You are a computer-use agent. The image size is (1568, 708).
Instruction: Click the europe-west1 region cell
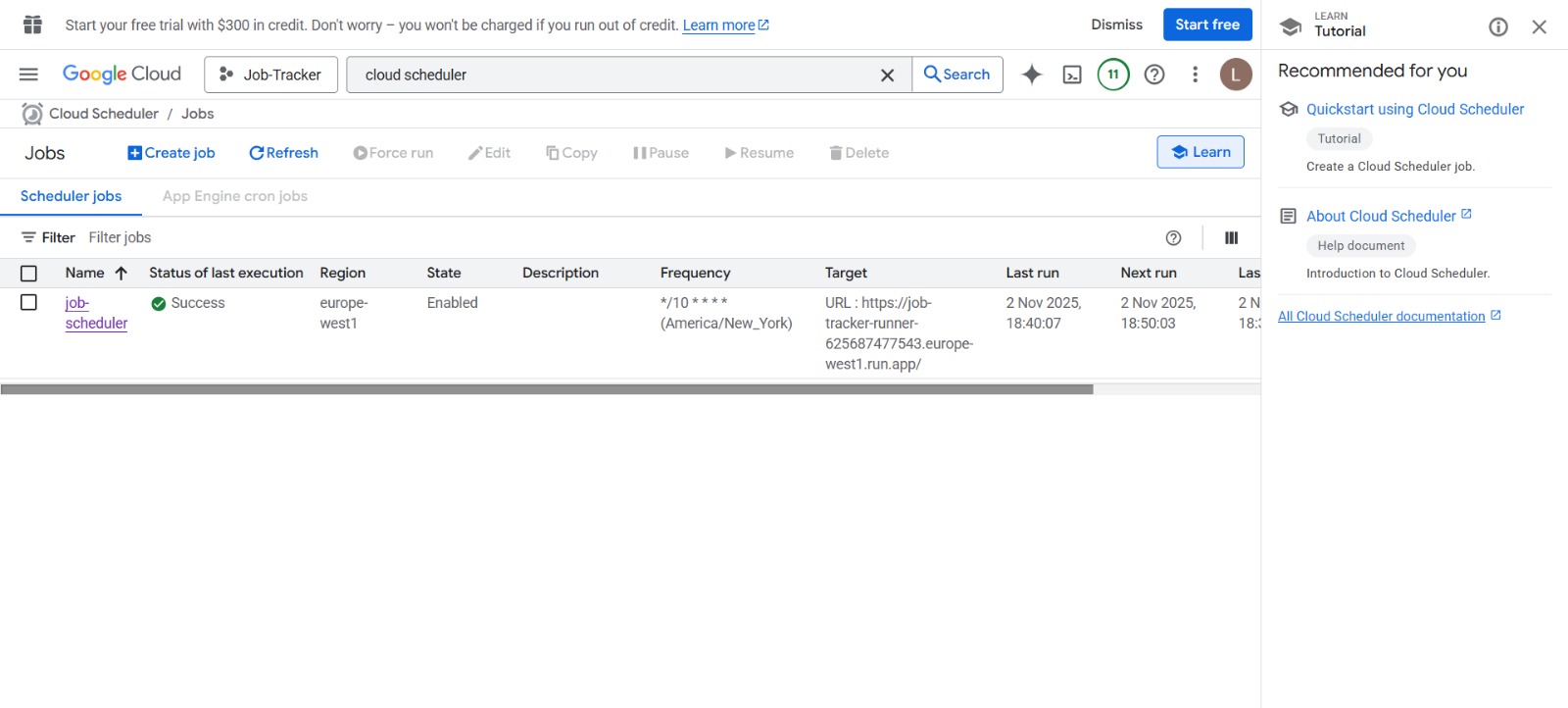pyautogui.click(x=344, y=313)
